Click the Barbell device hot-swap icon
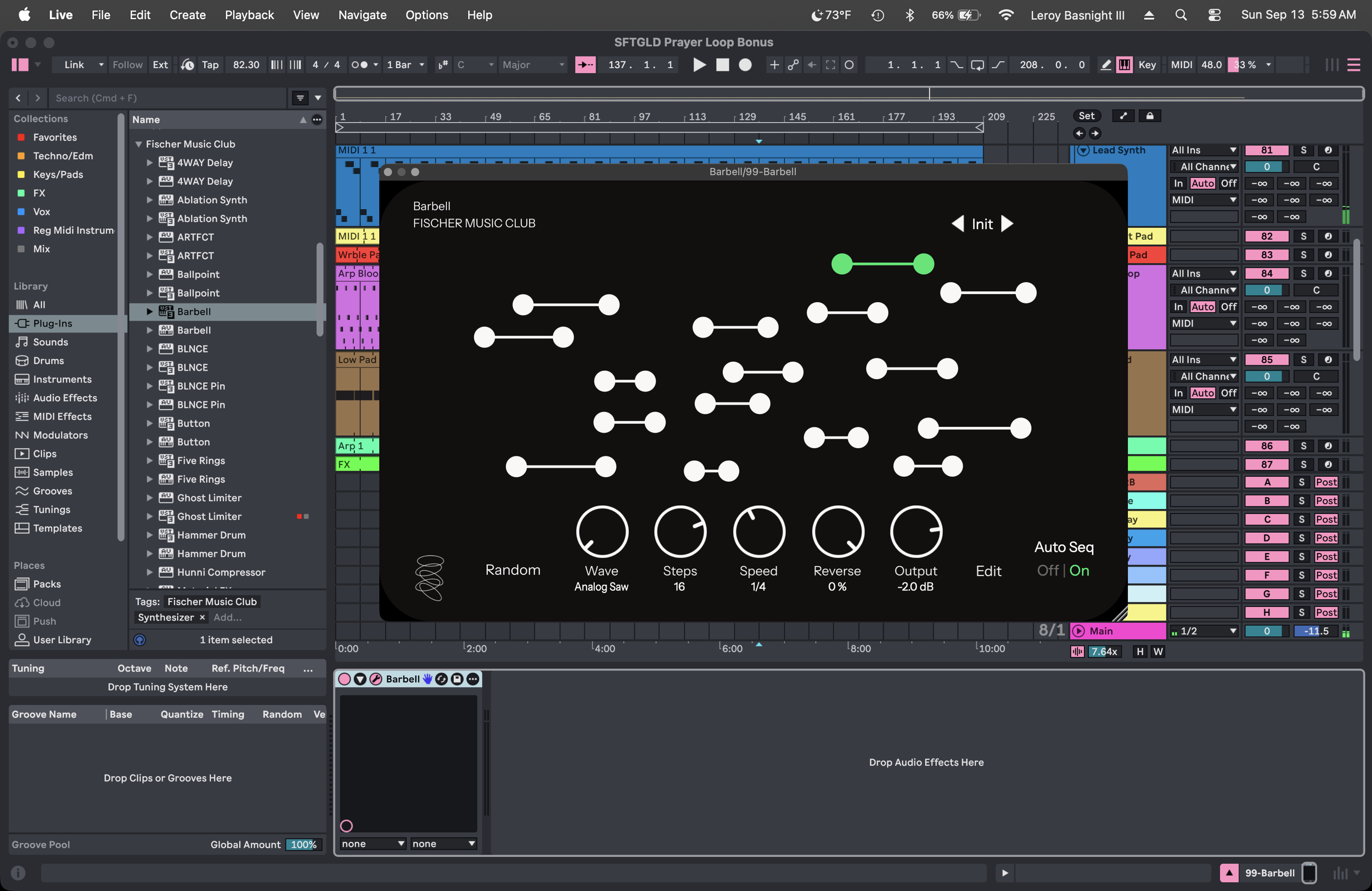The height and width of the screenshot is (891, 1372). click(442, 679)
